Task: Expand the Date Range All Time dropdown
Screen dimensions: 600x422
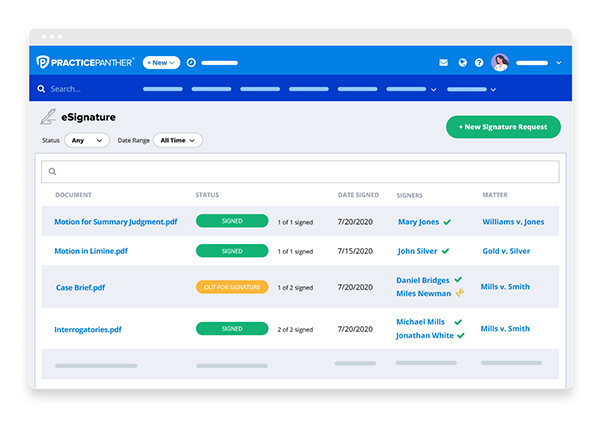Action: 178,140
